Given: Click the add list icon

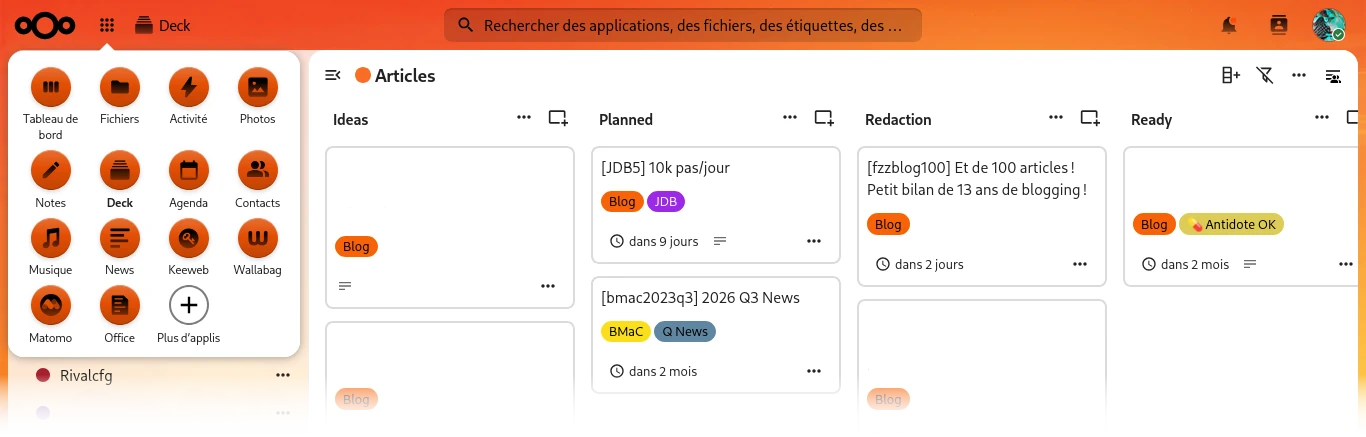Looking at the screenshot, I should [x=1231, y=75].
